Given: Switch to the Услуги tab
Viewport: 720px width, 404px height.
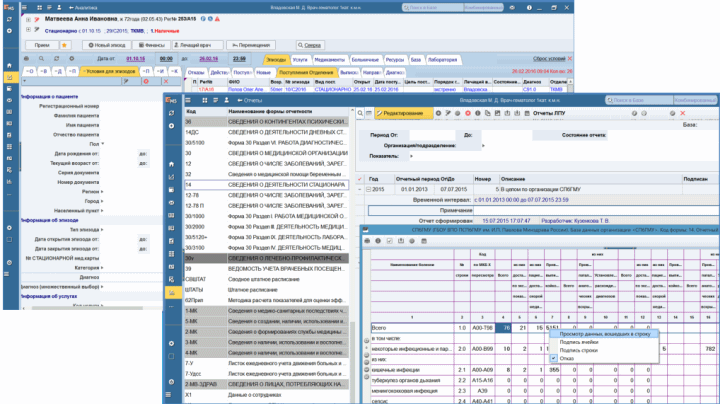Looking at the screenshot, I should (x=300, y=60).
